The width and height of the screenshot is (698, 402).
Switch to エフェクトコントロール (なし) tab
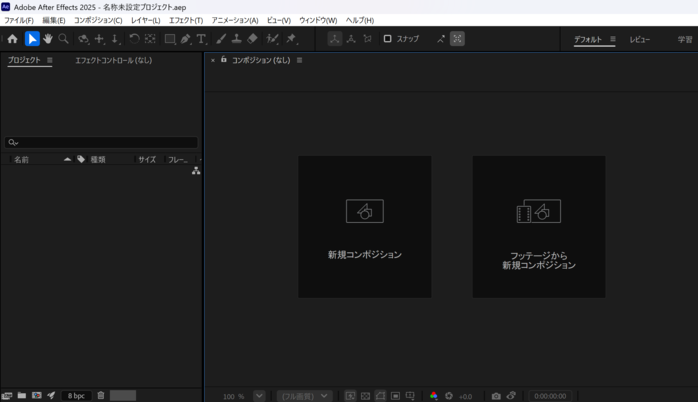(x=114, y=60)
